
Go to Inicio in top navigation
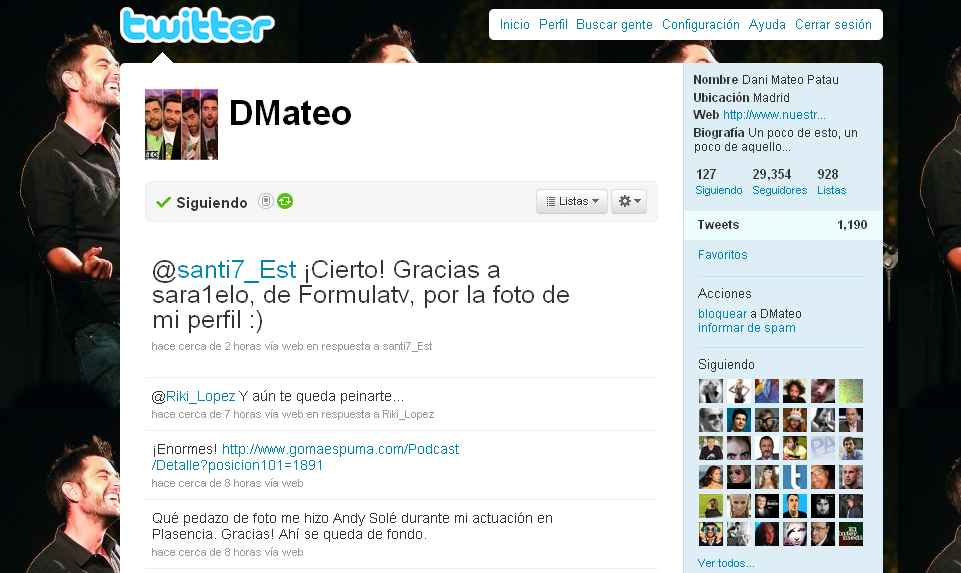tap(514, 25)
